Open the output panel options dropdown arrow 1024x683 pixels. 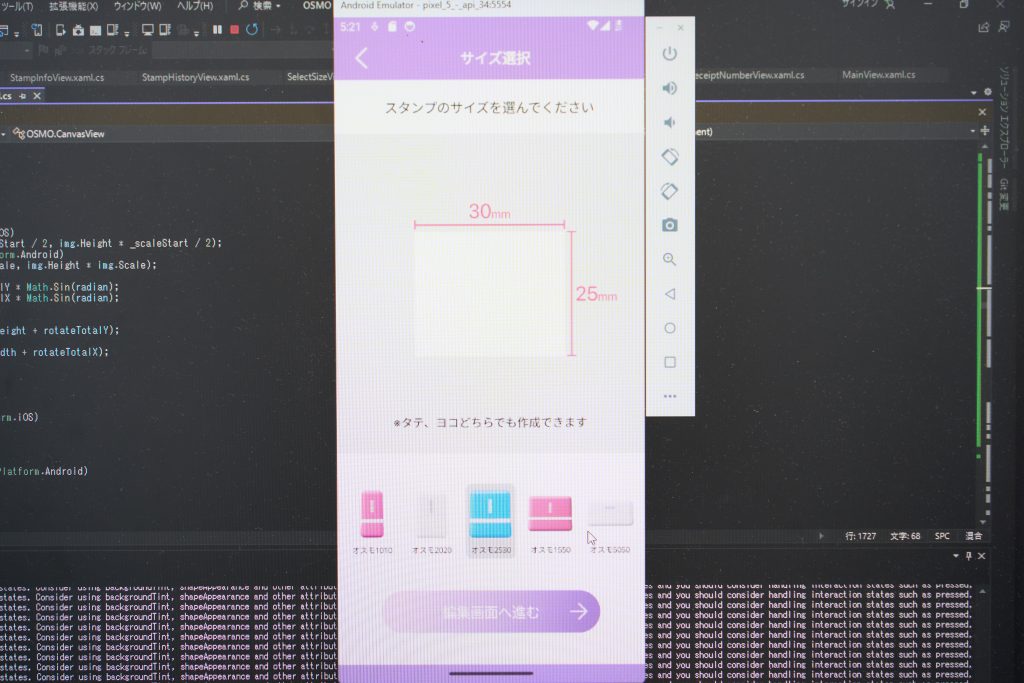click(x=955, y=556)
